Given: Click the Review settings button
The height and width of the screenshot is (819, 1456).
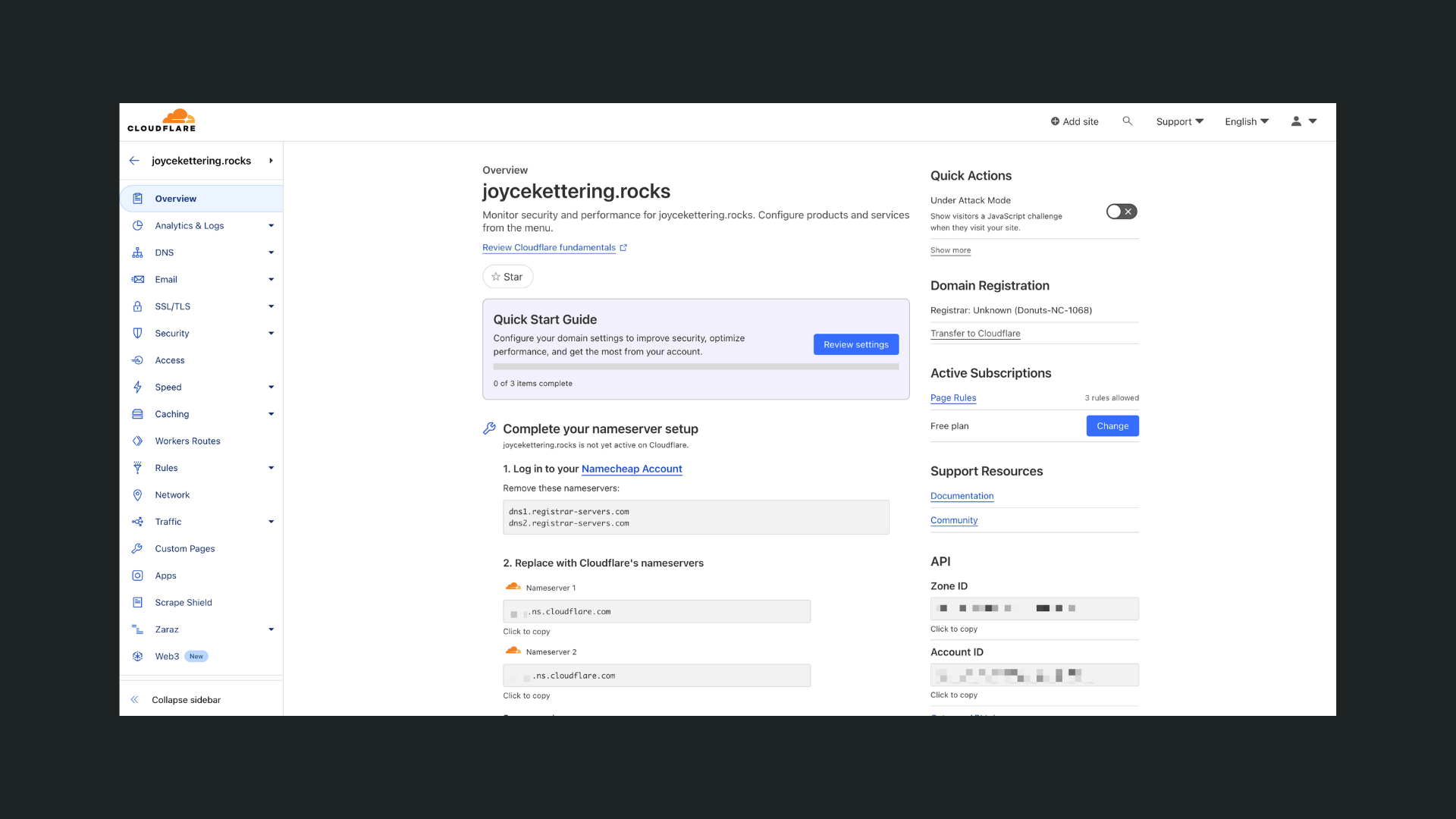Looking at the screenshot, I should [x=856, y=344].
